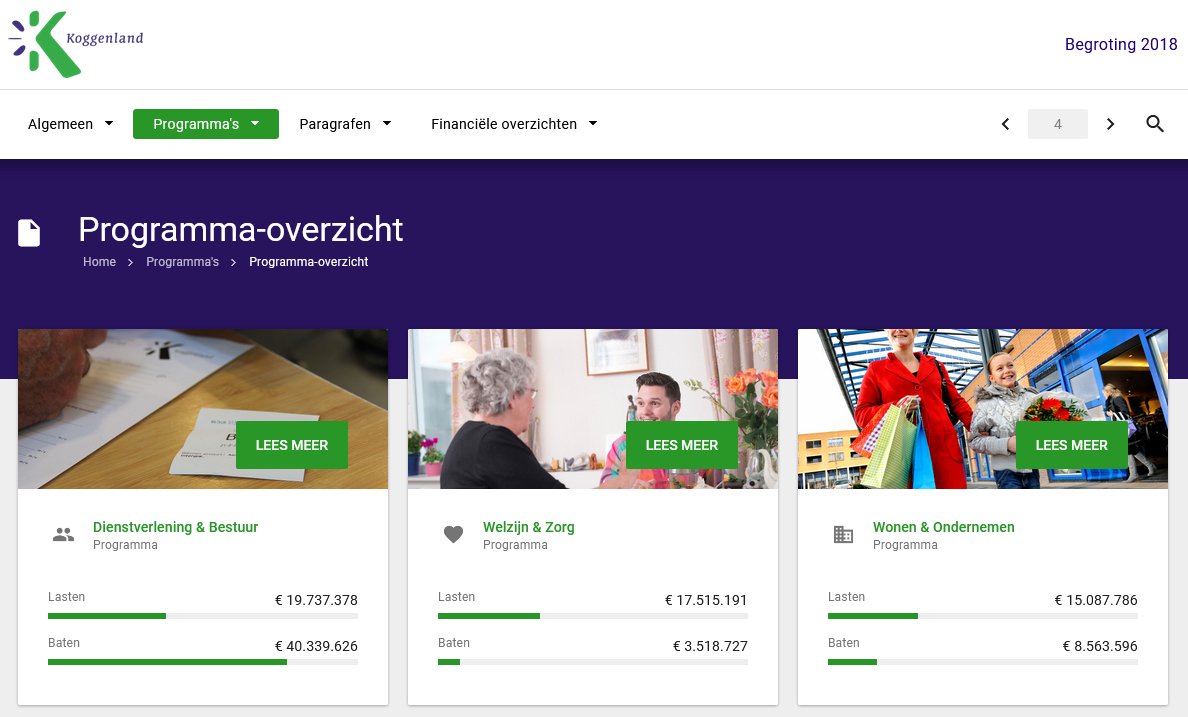This screenshot has height=717, width=1188.
Task: Click the document icon beside Programma-overzicht heading
Action: click(x=29, y=232)
